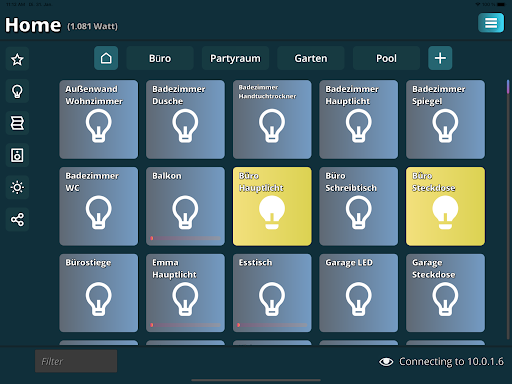
Task: Click the share icon in sidebar
Action: pos(17,219)
